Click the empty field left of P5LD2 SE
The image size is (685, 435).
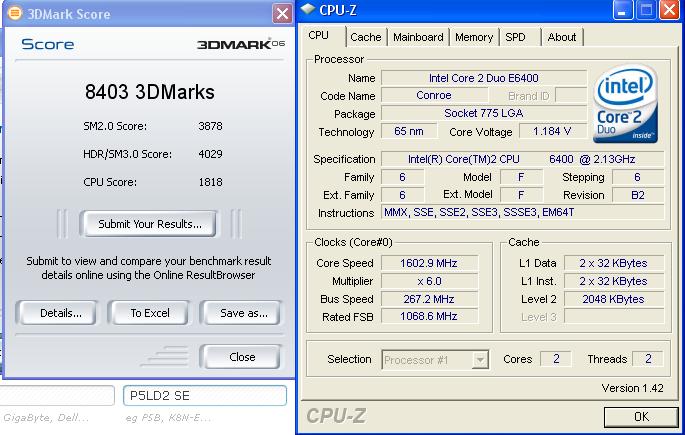click(x=57, y=396)
